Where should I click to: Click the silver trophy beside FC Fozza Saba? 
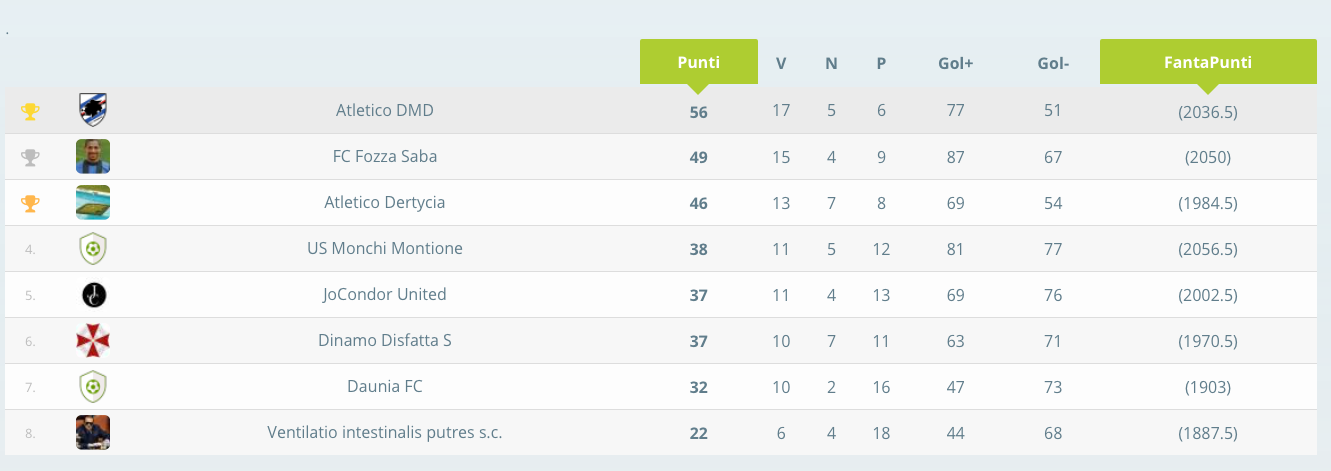30,157
